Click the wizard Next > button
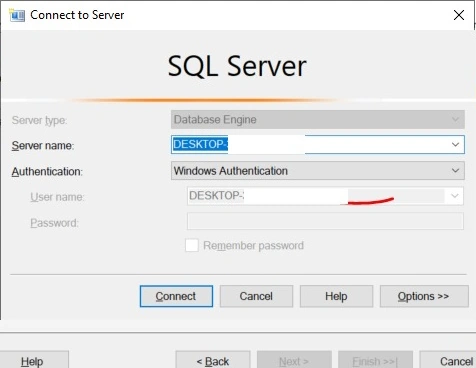 point(294,360)
